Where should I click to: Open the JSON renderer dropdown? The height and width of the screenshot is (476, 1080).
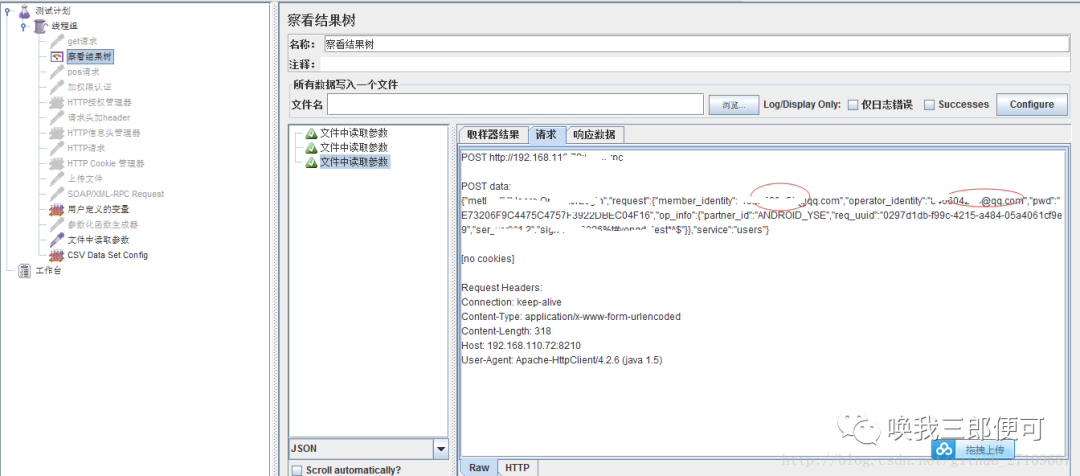[x=441, y=448]
